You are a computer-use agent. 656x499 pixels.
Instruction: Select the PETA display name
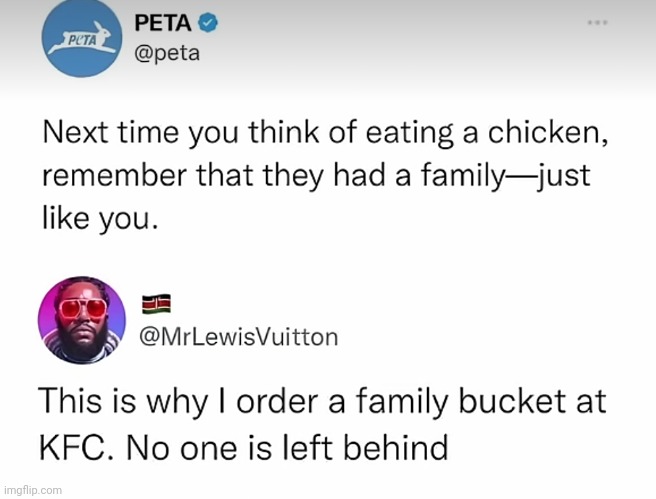pyautogui.click(x=163, y=23)
